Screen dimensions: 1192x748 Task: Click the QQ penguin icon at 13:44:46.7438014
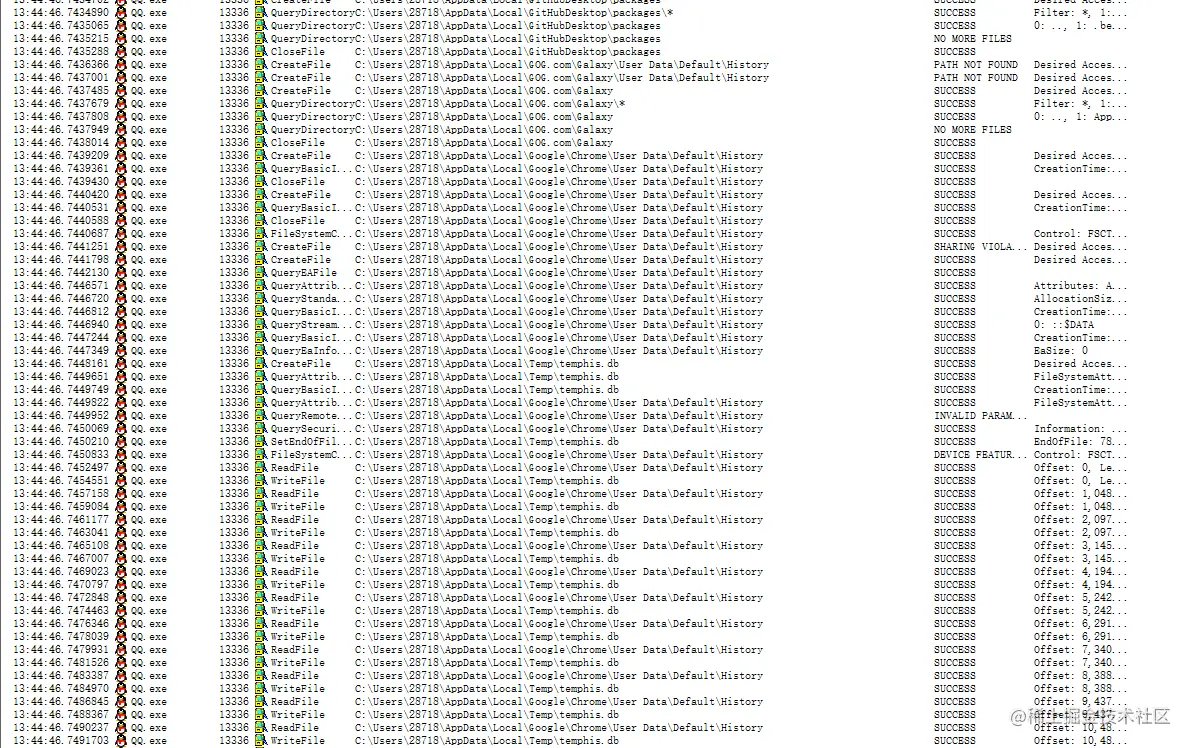coord(121,143)
